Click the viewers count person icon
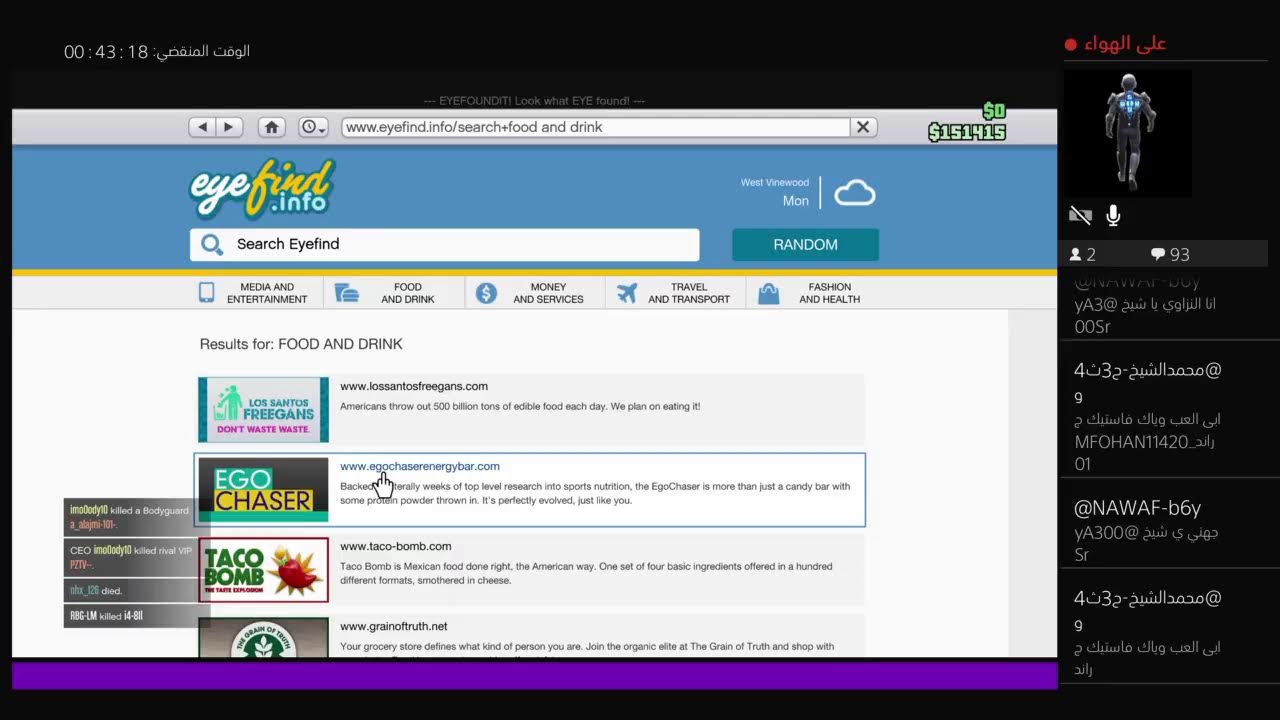 [1076, 254]
